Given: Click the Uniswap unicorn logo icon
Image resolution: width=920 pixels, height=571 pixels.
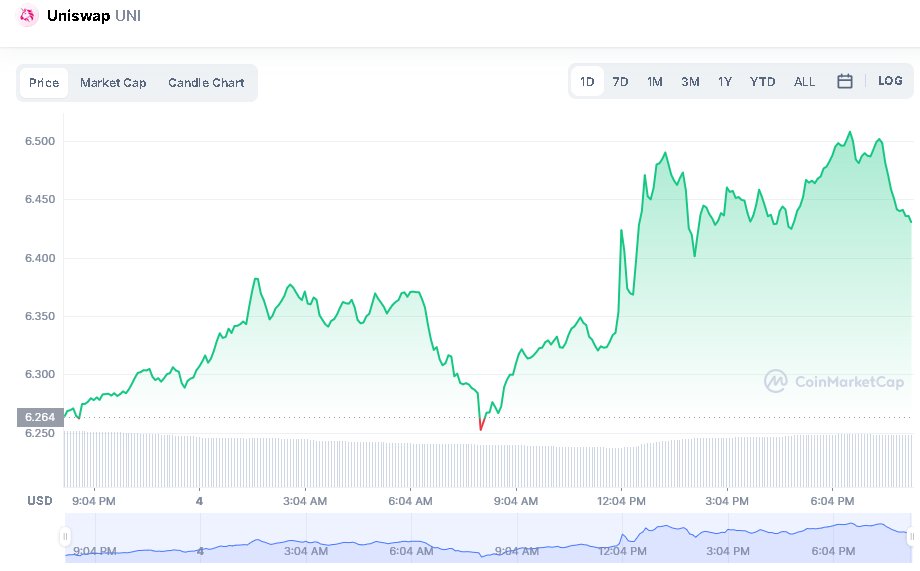Looking at the screenshot, I should 27,16.
